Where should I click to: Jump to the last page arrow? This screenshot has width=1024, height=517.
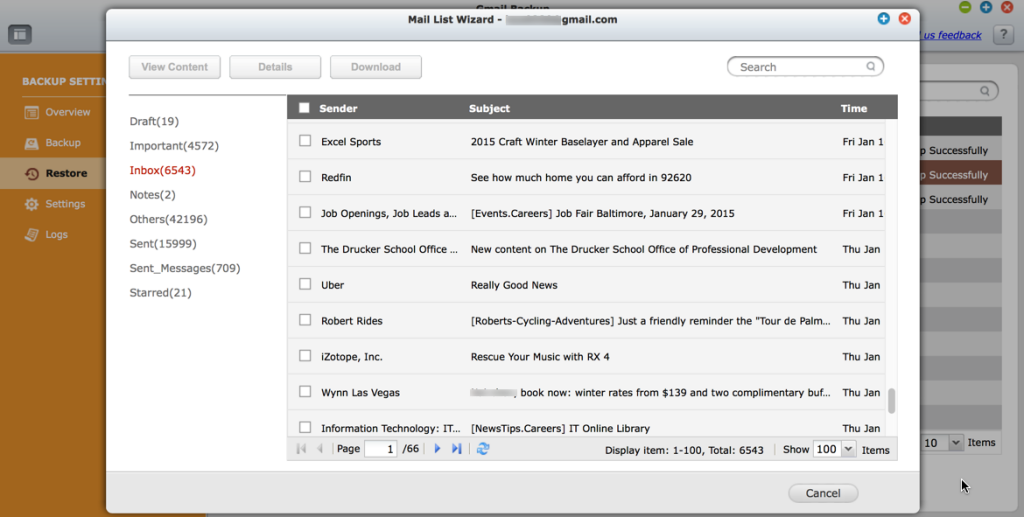point(457,449)
